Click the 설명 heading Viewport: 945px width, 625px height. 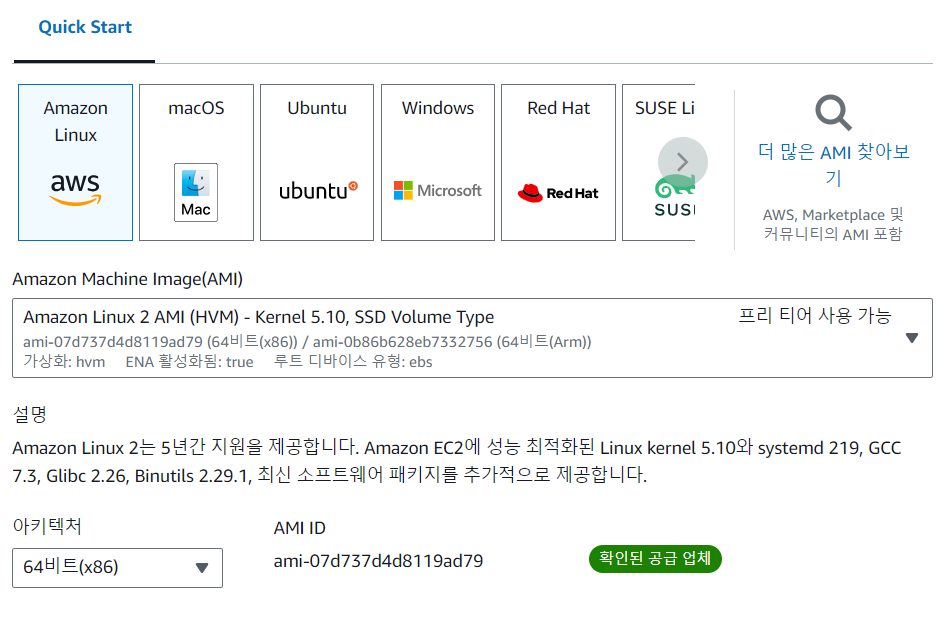pos(30,414)
